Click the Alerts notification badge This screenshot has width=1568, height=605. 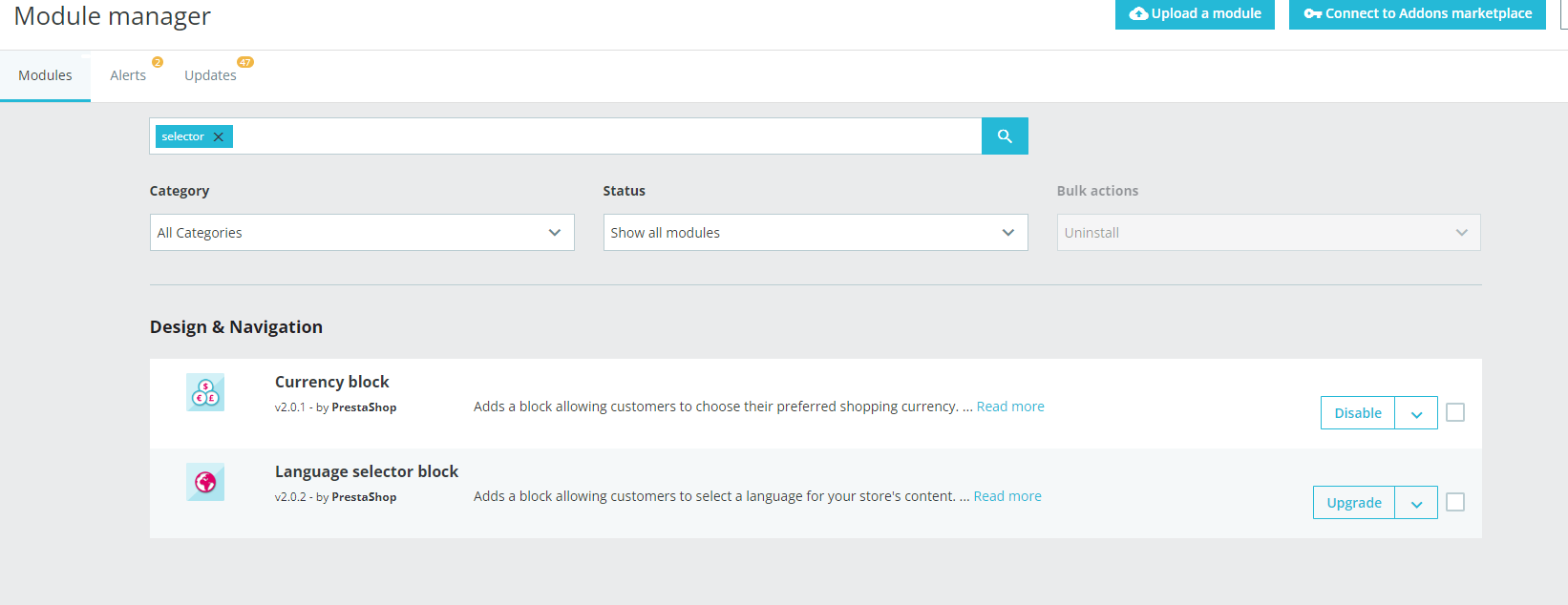pos(158,62)
